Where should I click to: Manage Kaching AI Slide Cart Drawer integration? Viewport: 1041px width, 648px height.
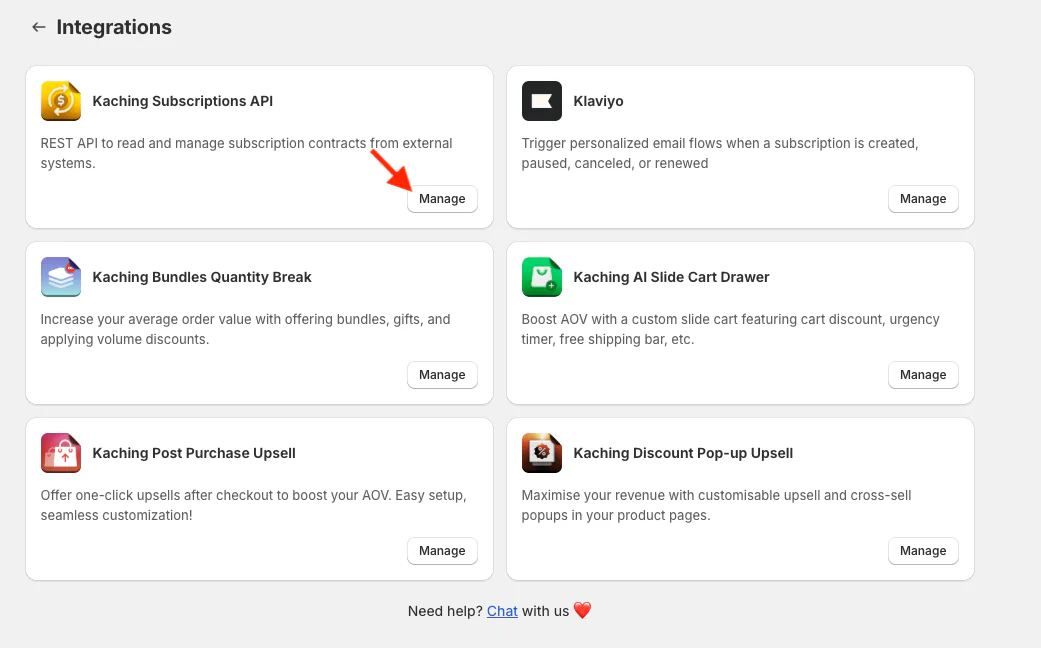tap(923, 374)
